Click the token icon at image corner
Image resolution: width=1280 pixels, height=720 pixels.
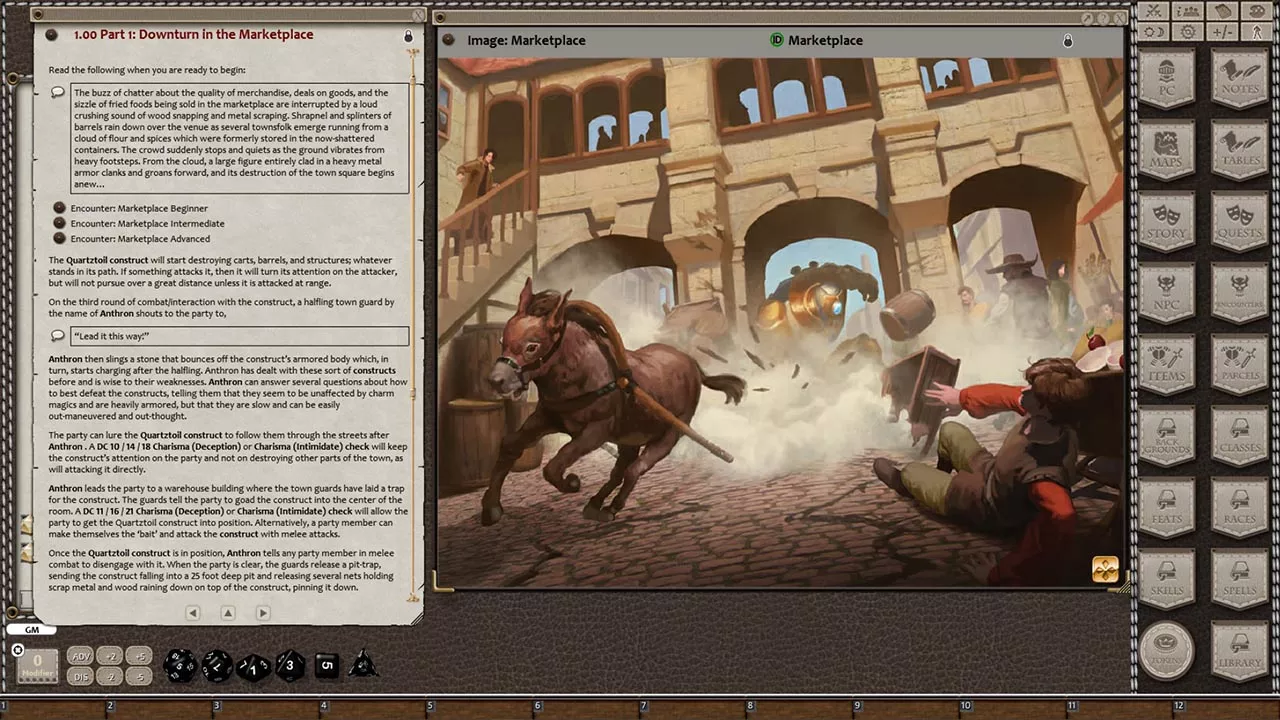[1105, 569]
